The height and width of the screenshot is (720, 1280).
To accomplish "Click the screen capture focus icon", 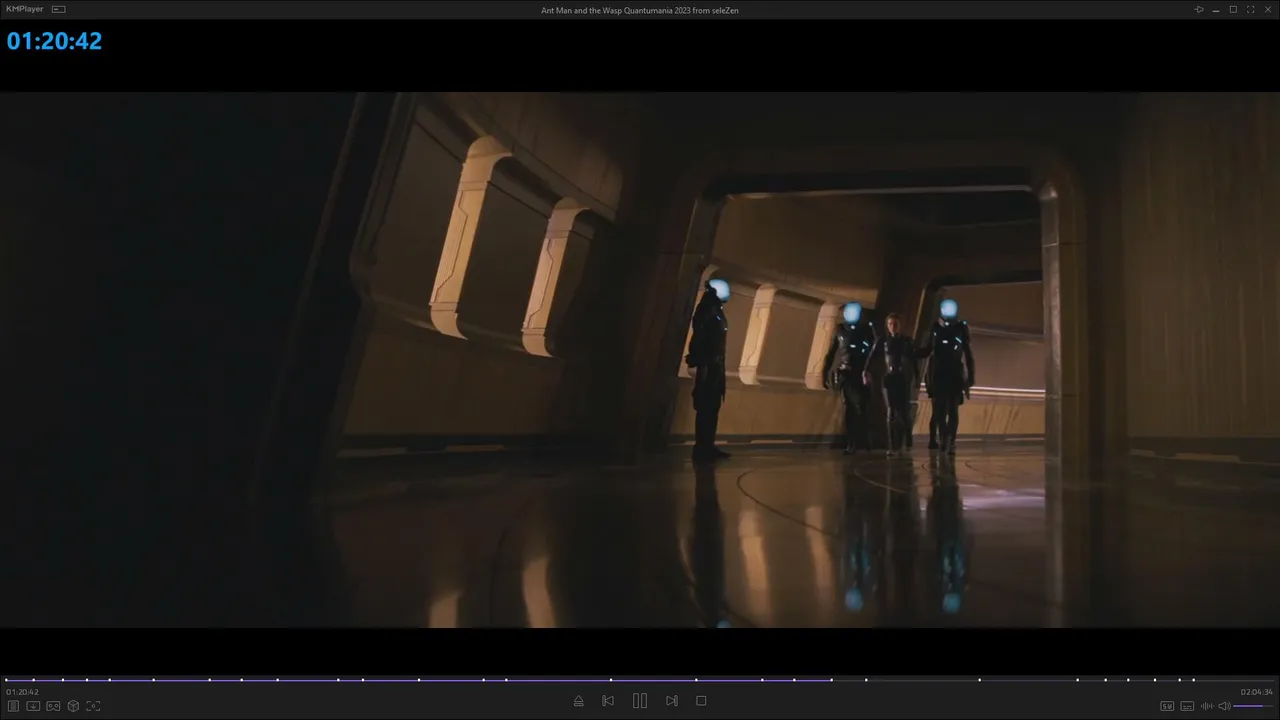I will coord(93,706).
